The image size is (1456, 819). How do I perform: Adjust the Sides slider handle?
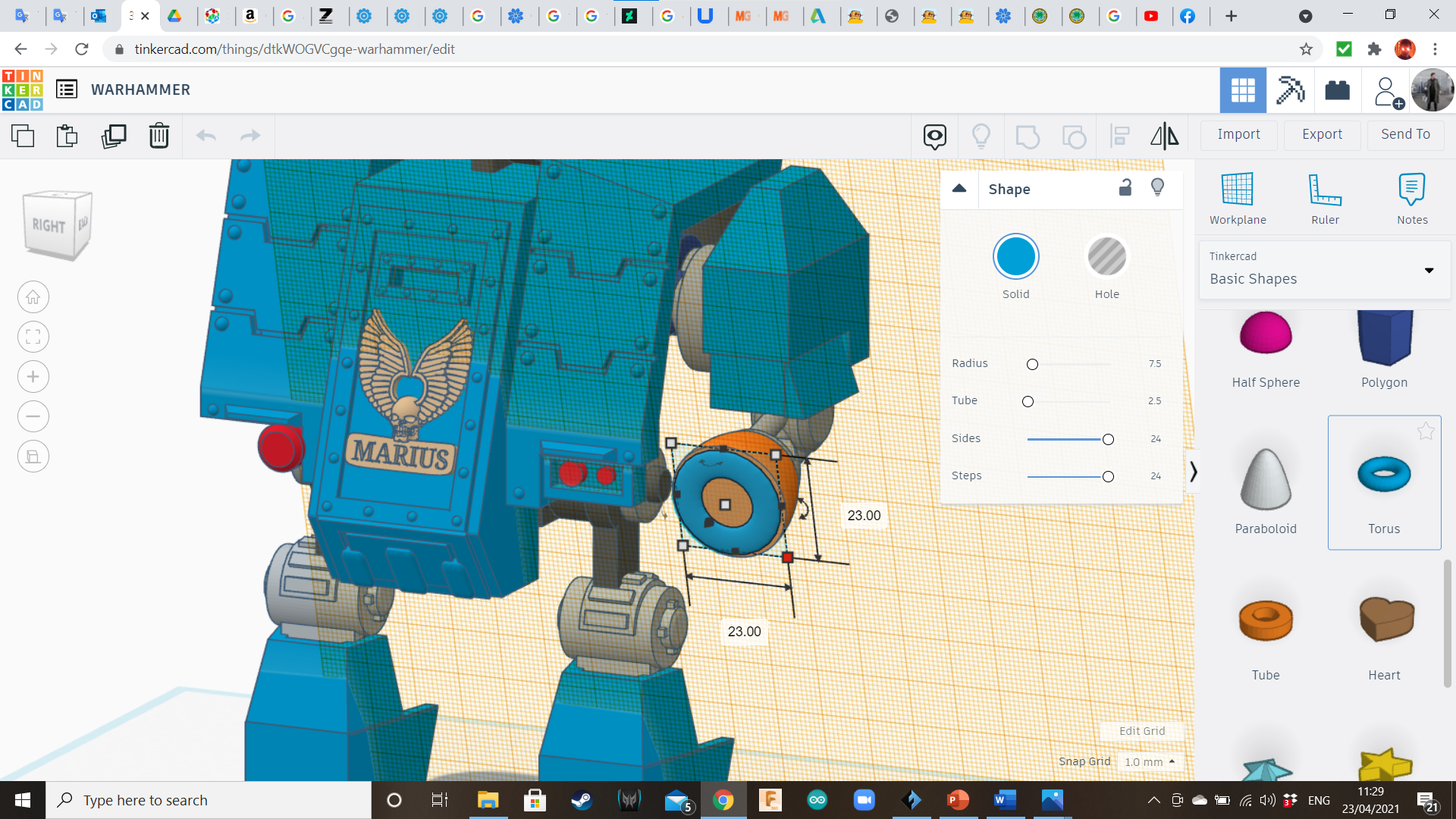1108,440
